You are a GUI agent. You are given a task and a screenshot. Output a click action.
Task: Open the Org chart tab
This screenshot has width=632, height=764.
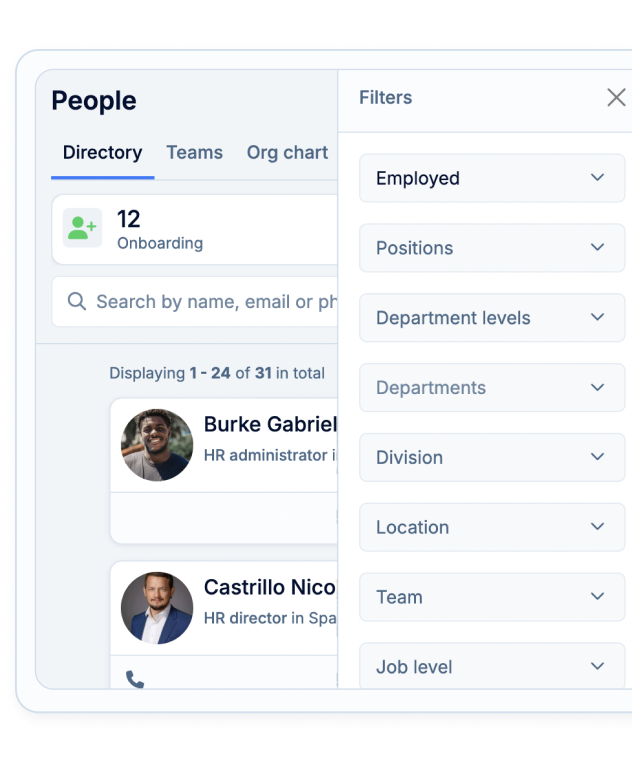point(287,153)
